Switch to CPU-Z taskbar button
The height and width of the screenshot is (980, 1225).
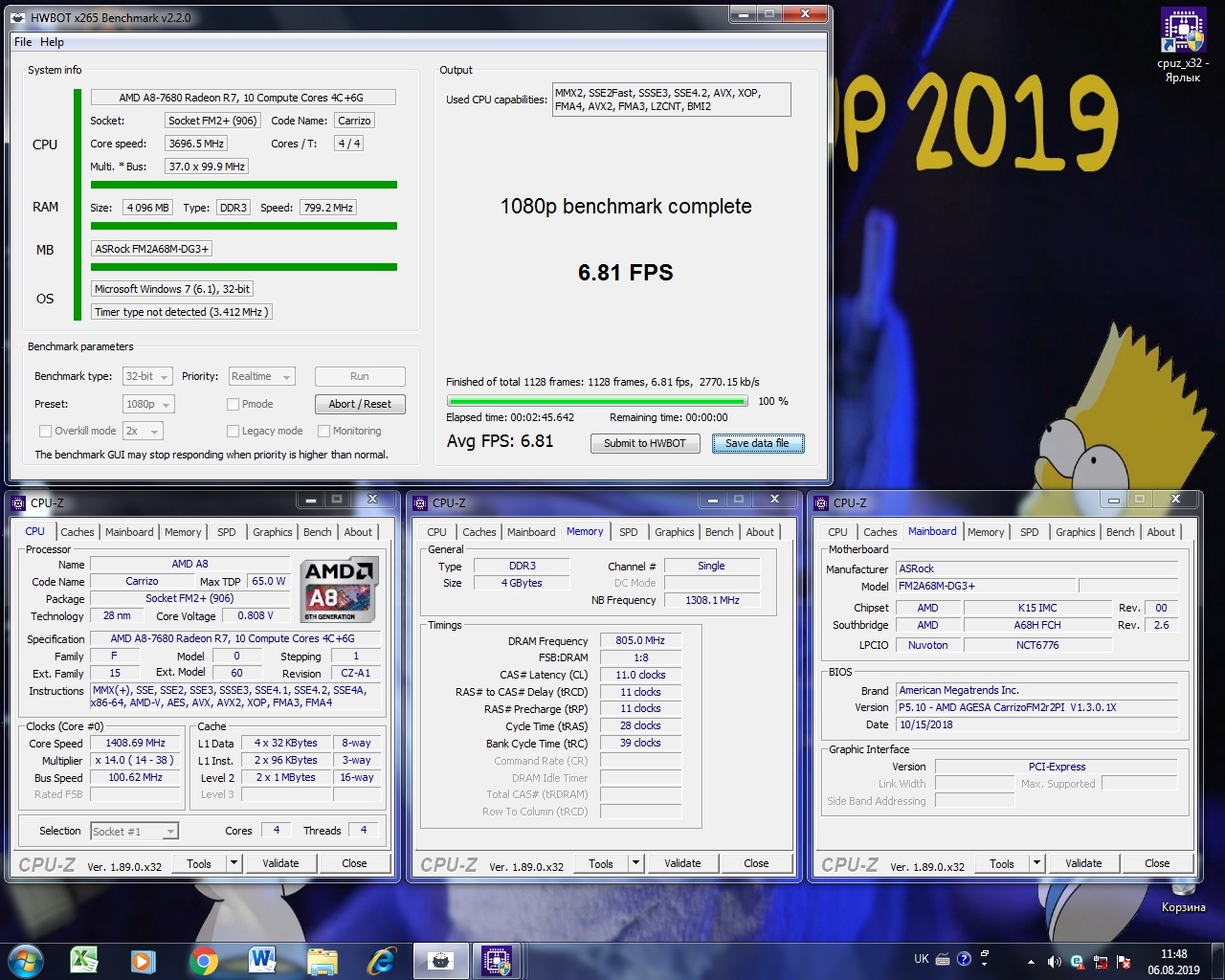tap(497, 960)
